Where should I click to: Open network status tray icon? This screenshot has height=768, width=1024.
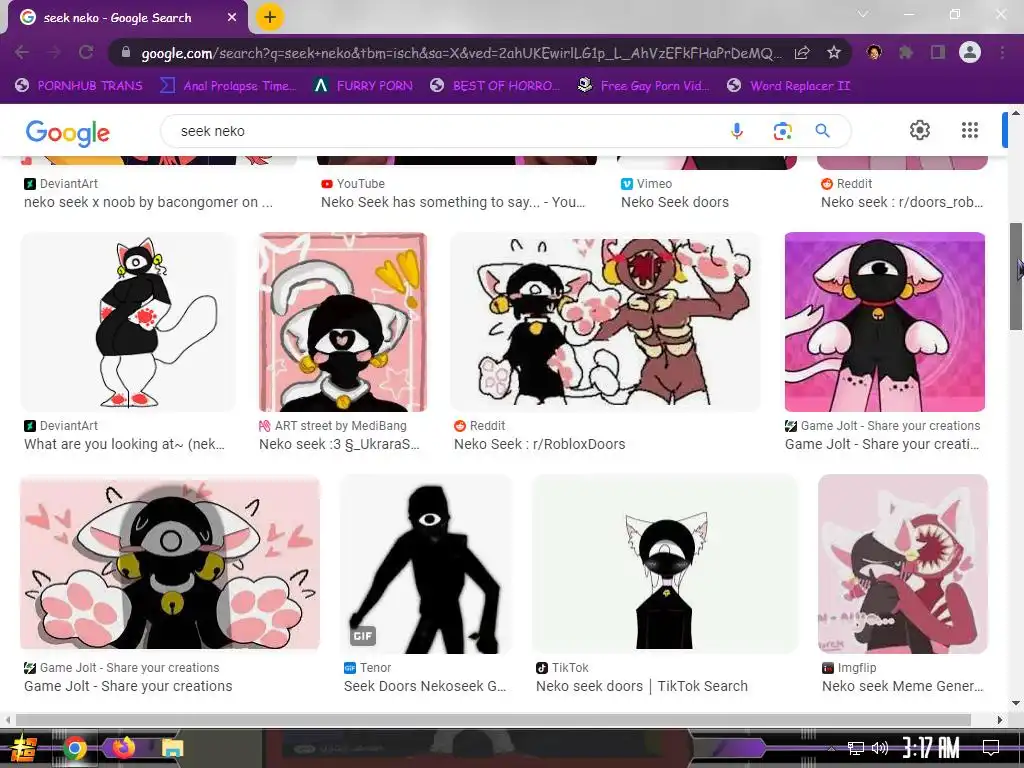[856, 748]
